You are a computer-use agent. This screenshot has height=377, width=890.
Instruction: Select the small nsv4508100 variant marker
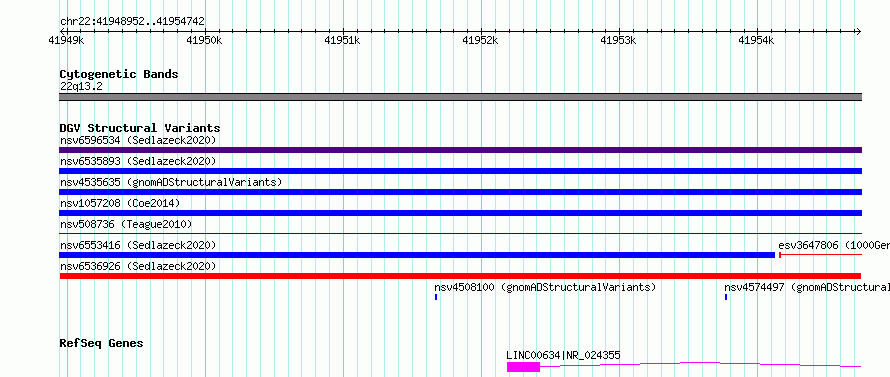[x=436, y=297]
